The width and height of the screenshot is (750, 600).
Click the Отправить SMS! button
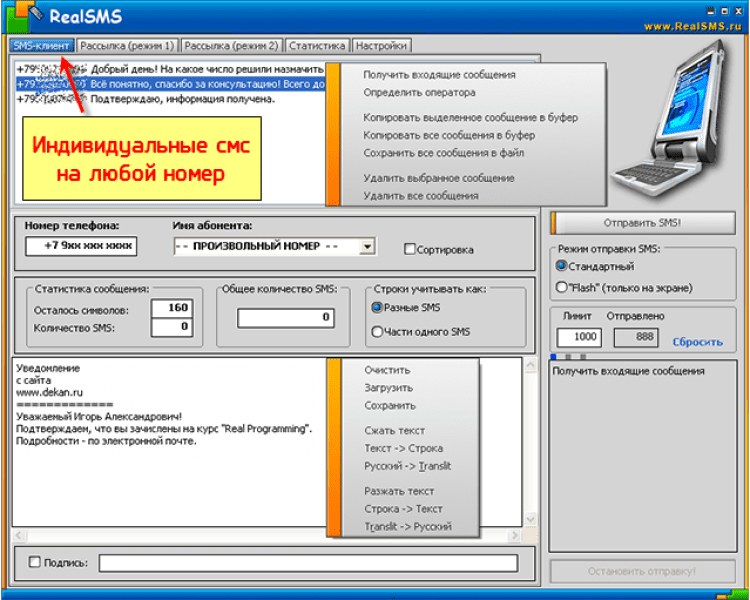[643, 223]
